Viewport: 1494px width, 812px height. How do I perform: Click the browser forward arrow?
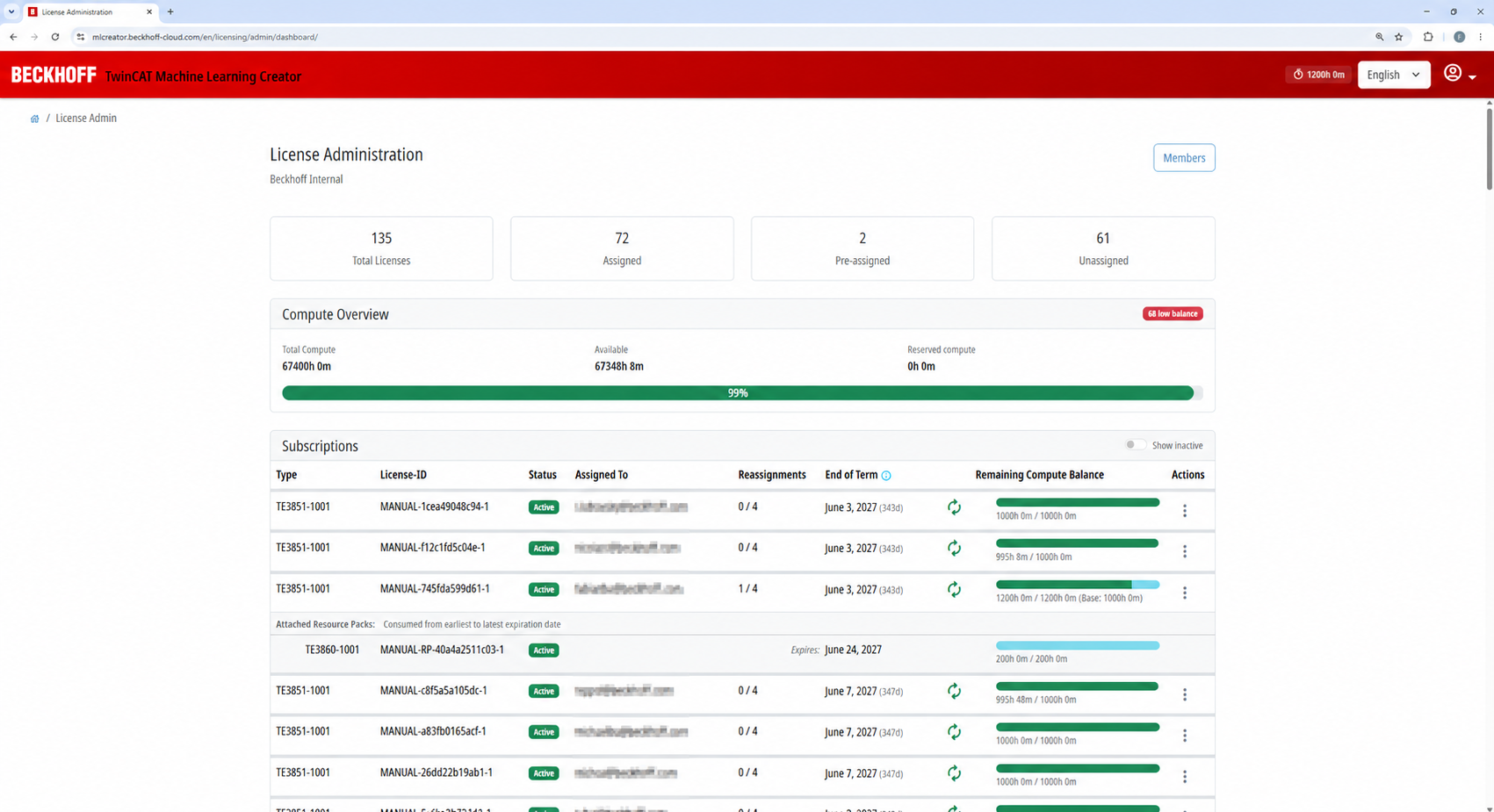pos(34,37)
